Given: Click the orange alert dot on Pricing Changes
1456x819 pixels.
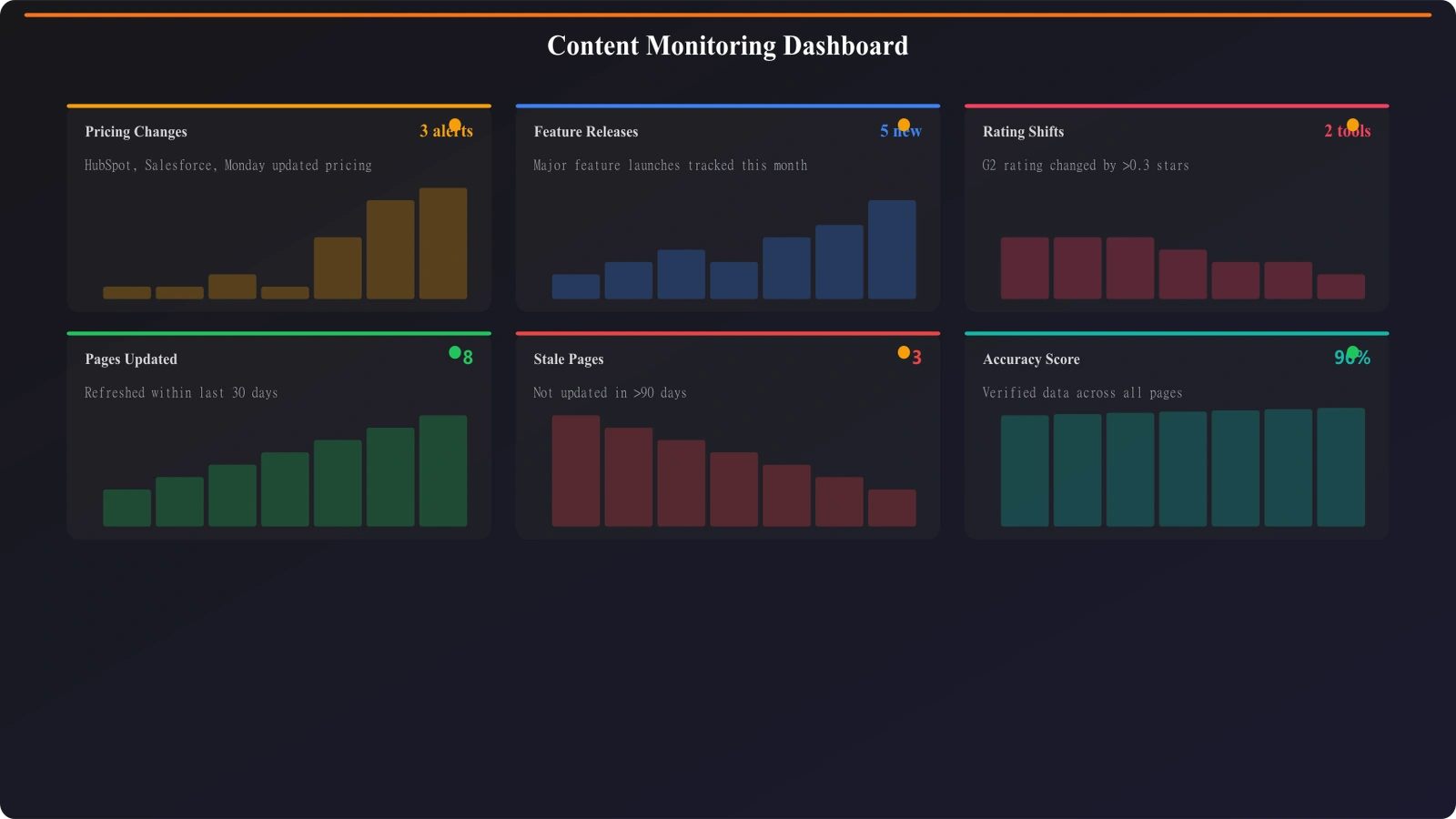Looking at the screenshot, I should coord(454,124).
